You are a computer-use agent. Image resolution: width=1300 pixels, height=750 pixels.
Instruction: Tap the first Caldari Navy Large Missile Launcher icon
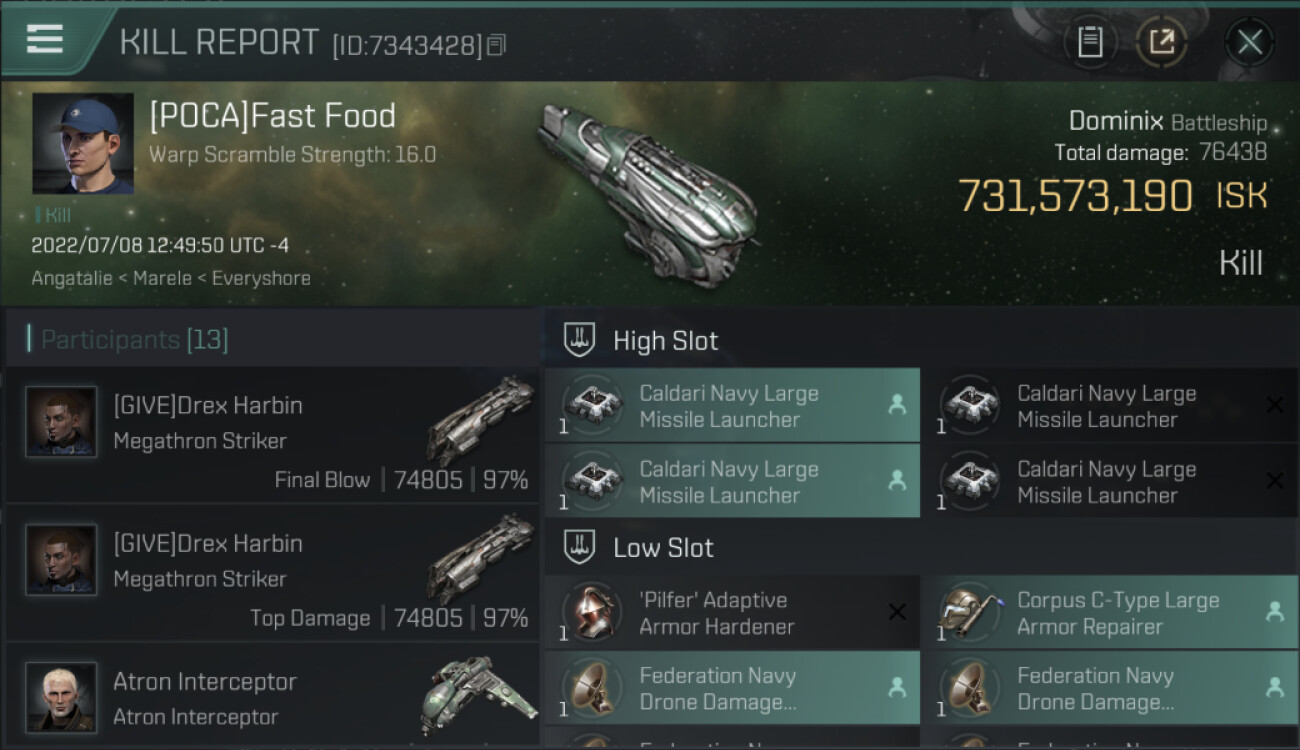(x=591, y=406)
